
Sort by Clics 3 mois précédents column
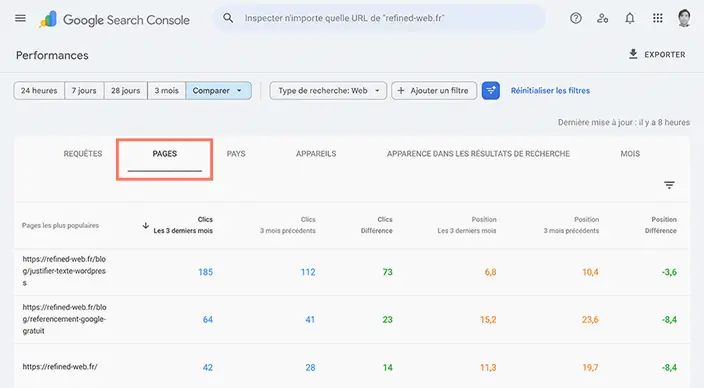(288, 225)
